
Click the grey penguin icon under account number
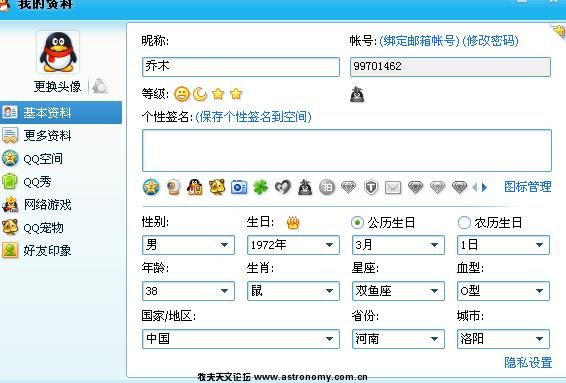coord(357,95)
